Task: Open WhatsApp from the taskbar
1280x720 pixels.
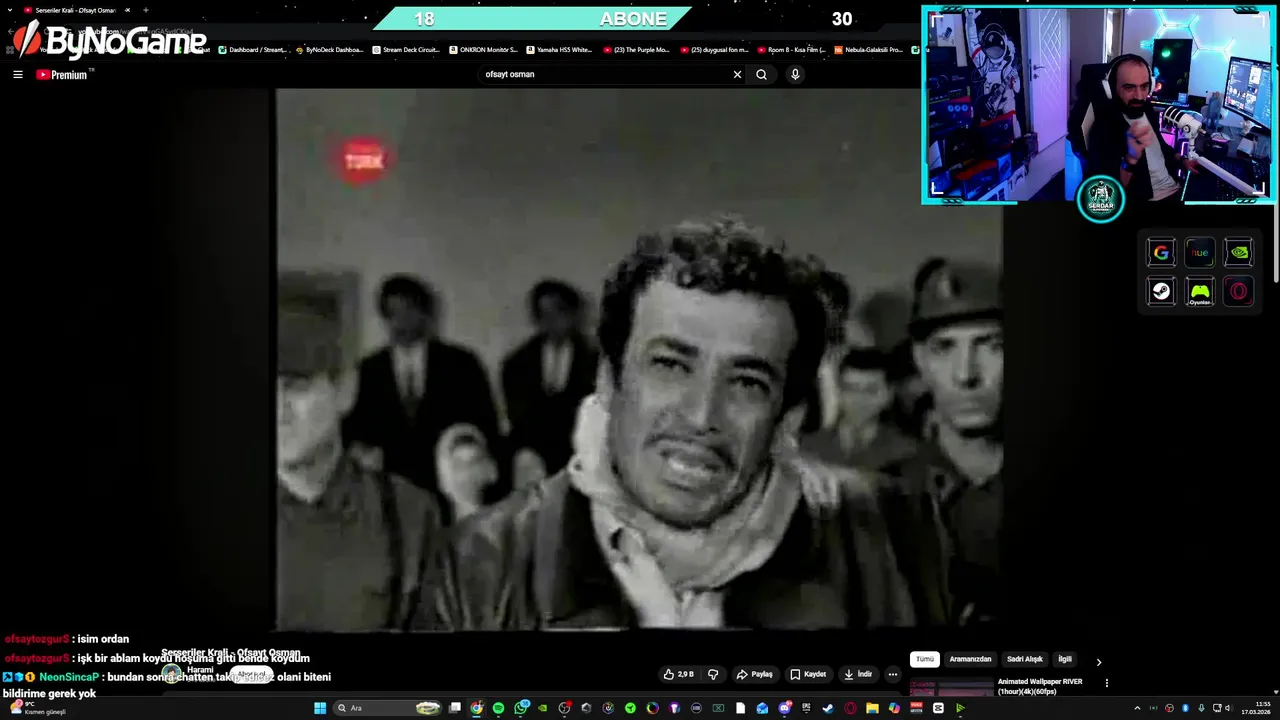Action: coord(521,708)
